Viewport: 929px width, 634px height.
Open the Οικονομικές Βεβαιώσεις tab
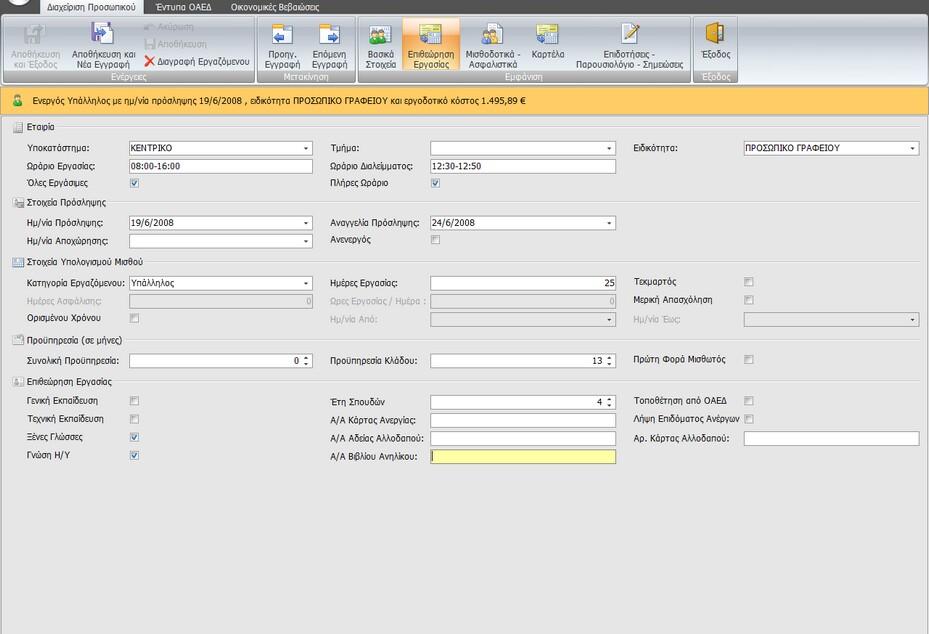(275, 7)
